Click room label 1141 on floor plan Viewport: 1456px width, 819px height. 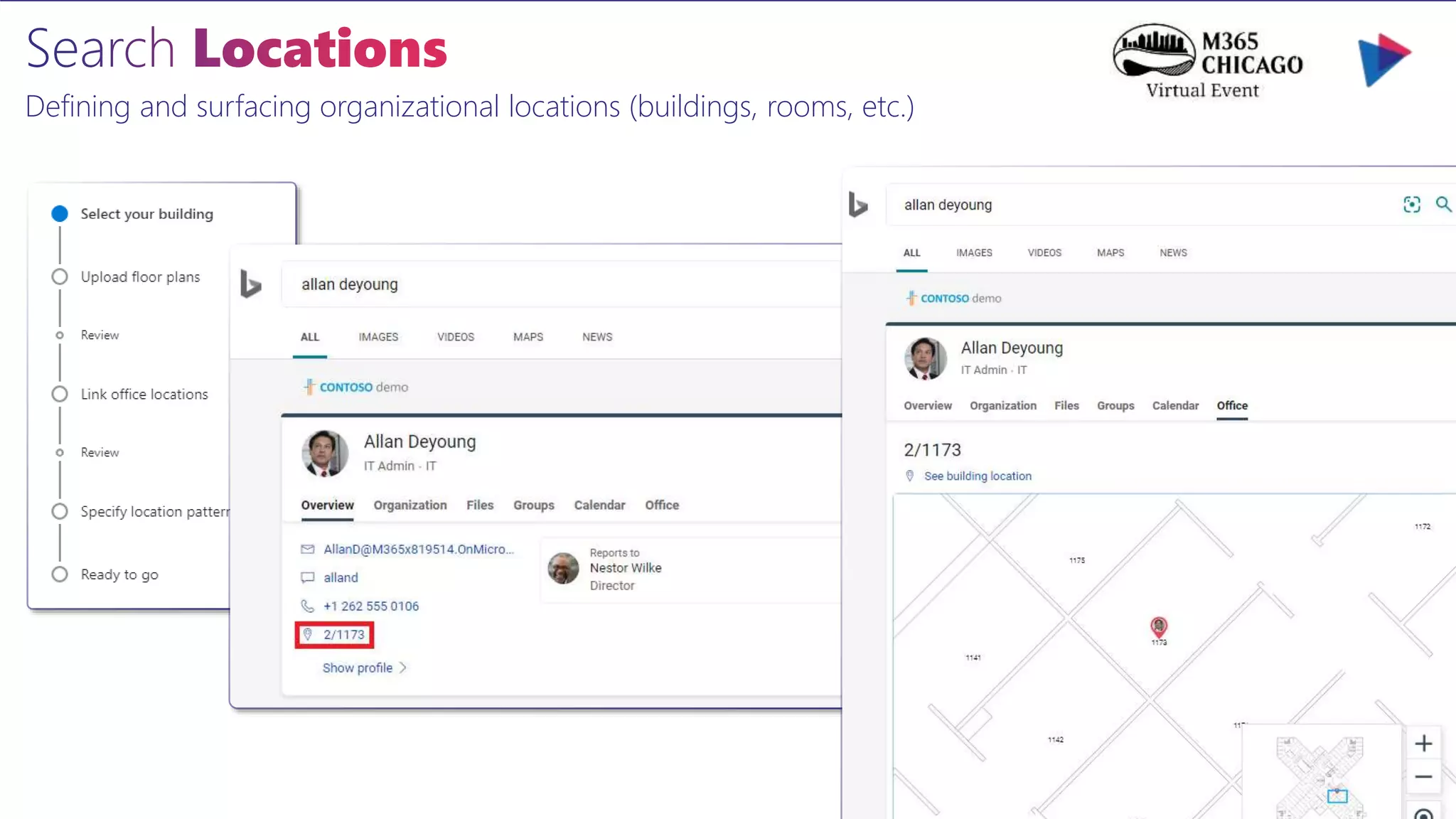point(973,658)
